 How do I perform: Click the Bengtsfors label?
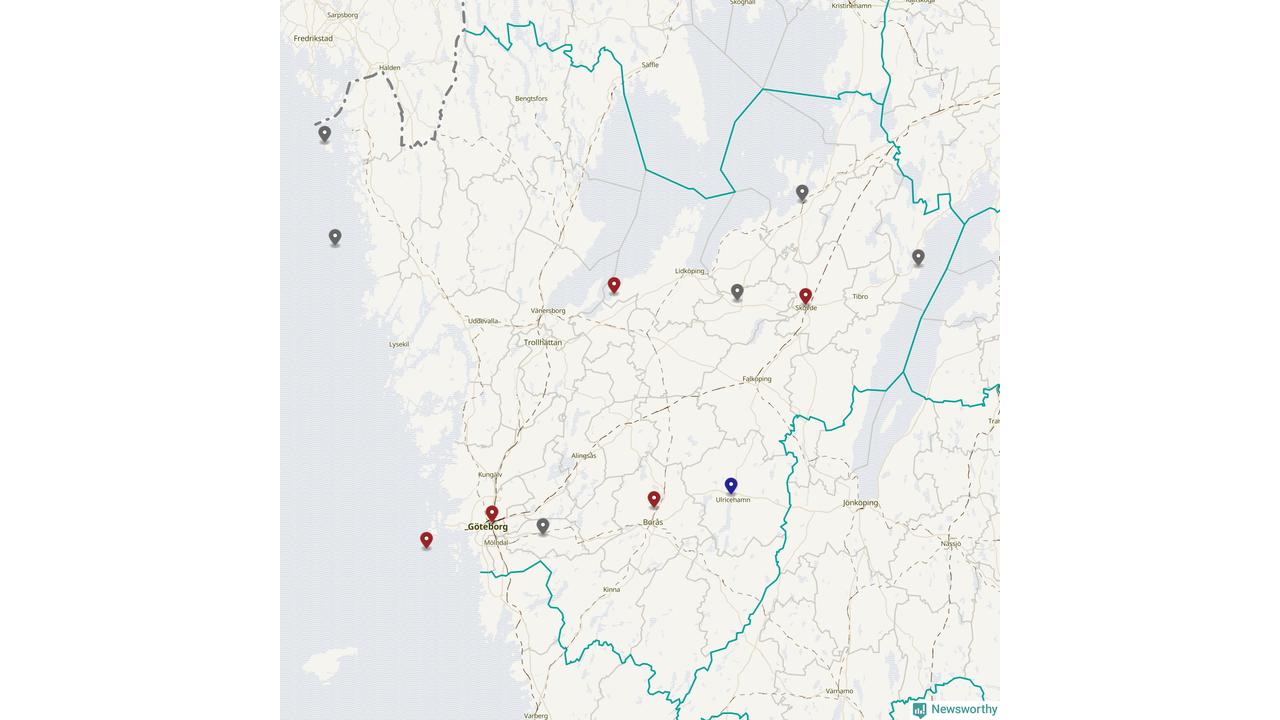tap(531, 99)
